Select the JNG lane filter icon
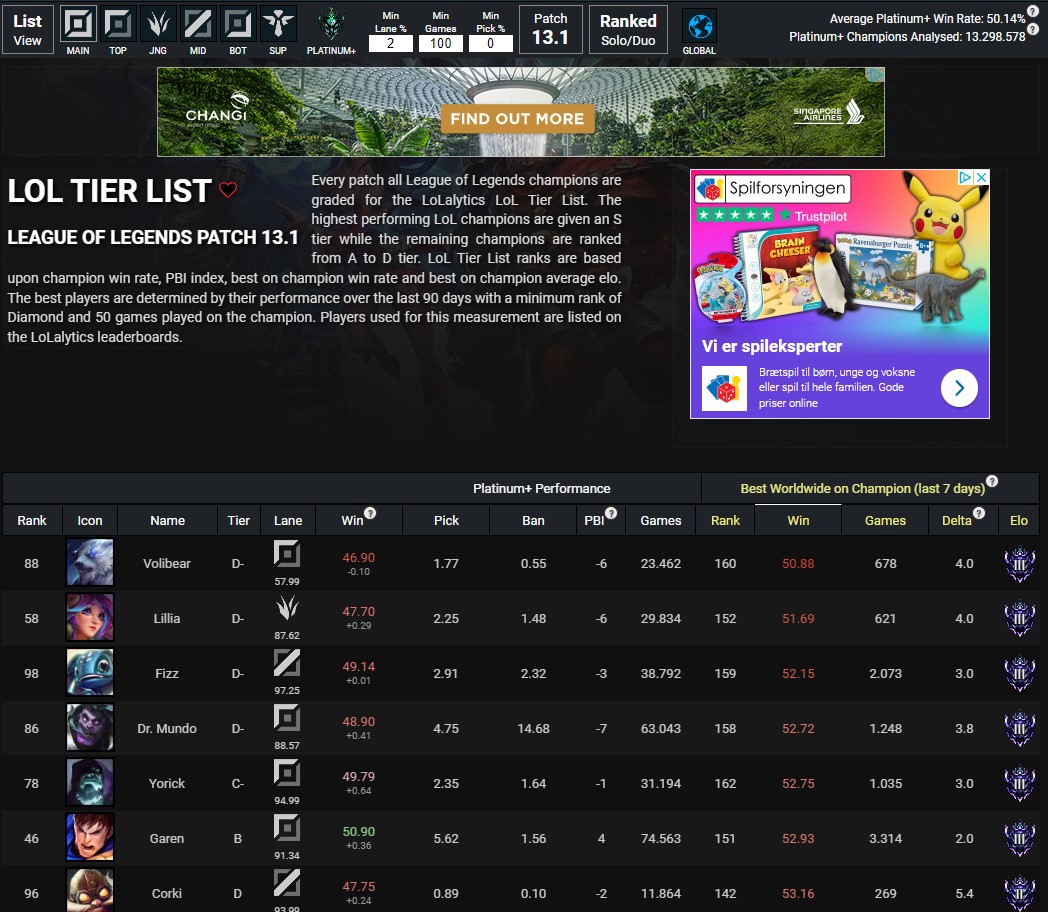This screenshot has width=1048, height=912. tap(158, 20)
